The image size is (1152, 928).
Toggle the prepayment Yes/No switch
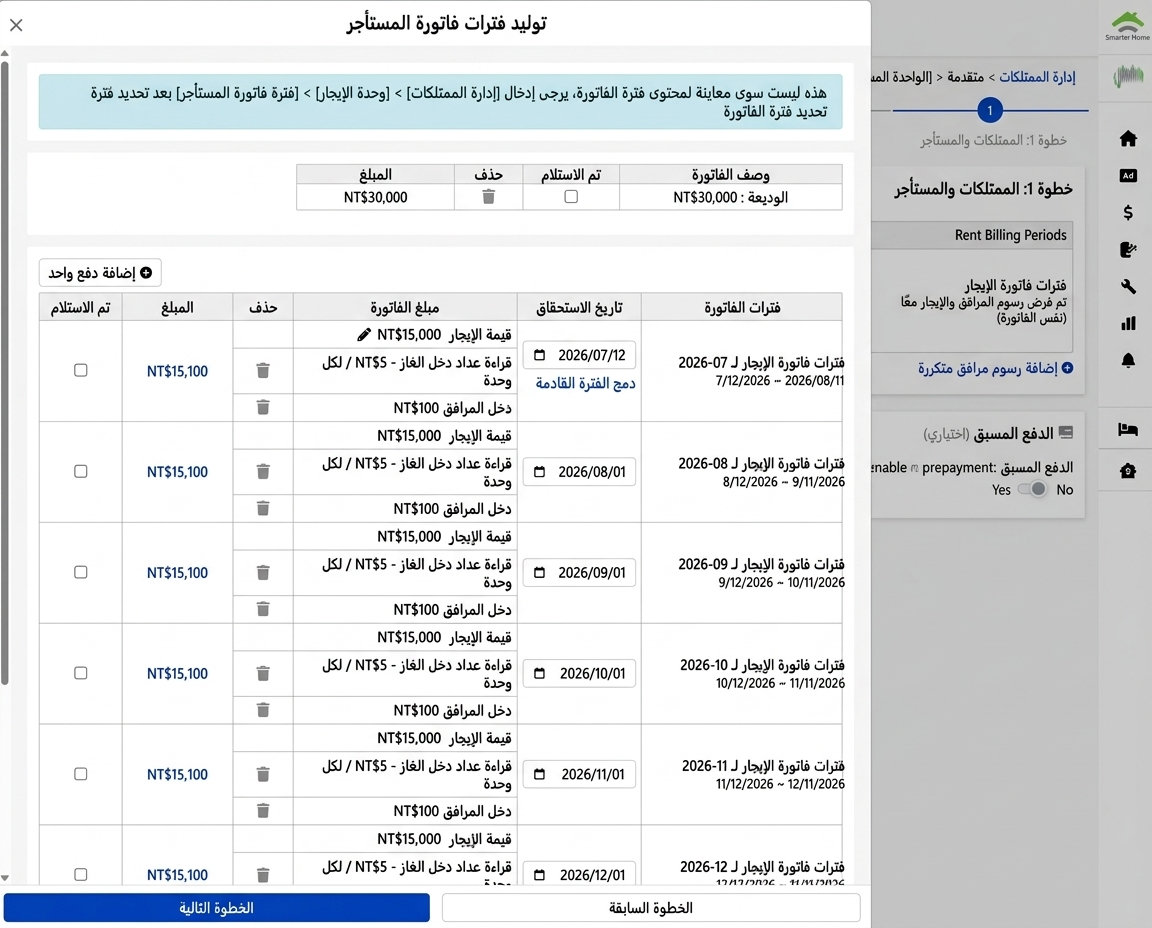(x=1033, y=489)
